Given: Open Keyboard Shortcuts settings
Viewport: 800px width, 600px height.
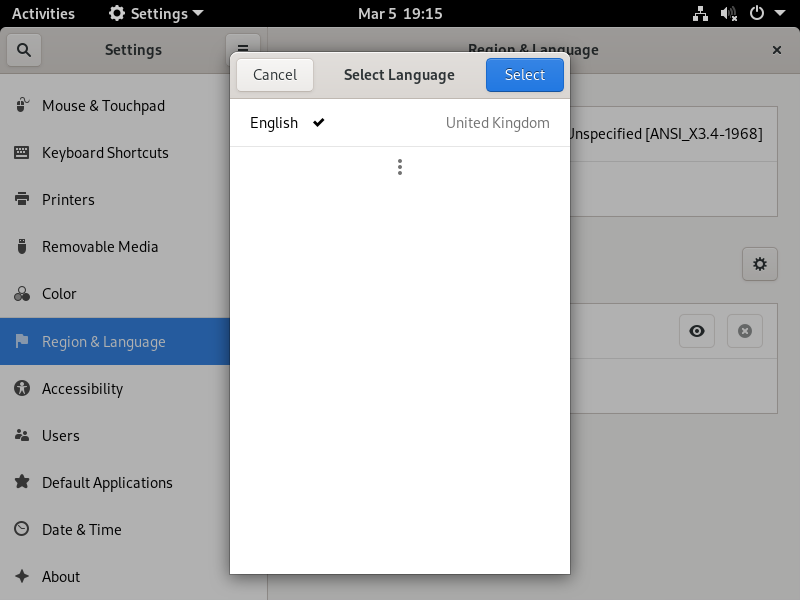Looking at the screenshot, I should point(100,152).
